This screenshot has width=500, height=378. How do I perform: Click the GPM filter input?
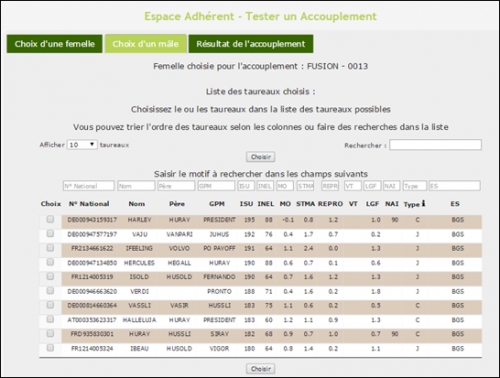[x=216, y=186]
